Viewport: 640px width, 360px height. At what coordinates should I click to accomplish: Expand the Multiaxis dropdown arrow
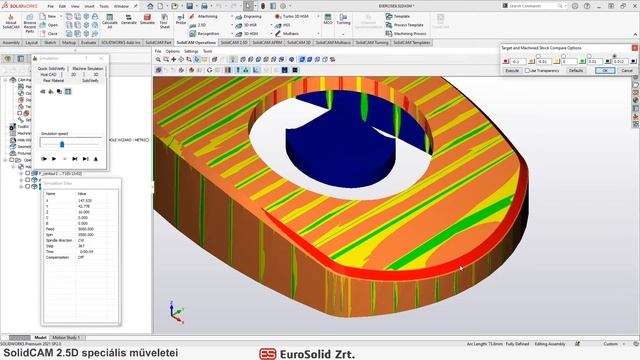[x=318, y=33]
